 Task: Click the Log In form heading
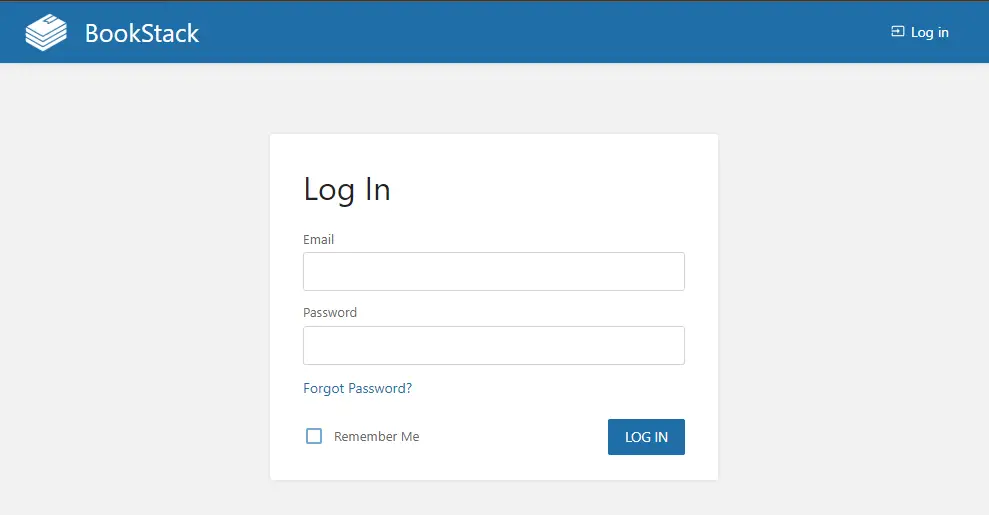(x=347, y=189)
